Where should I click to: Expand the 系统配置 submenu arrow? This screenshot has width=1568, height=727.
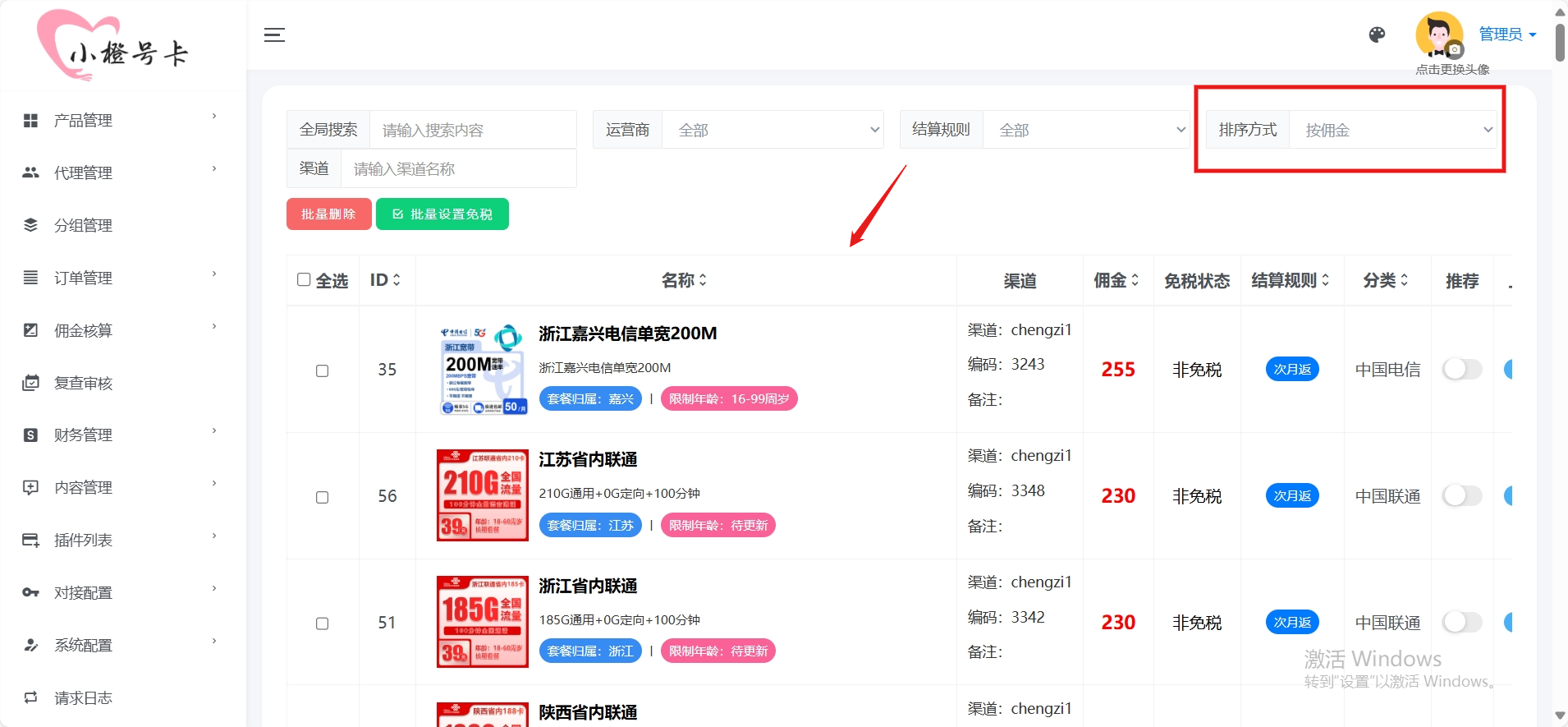214,641
